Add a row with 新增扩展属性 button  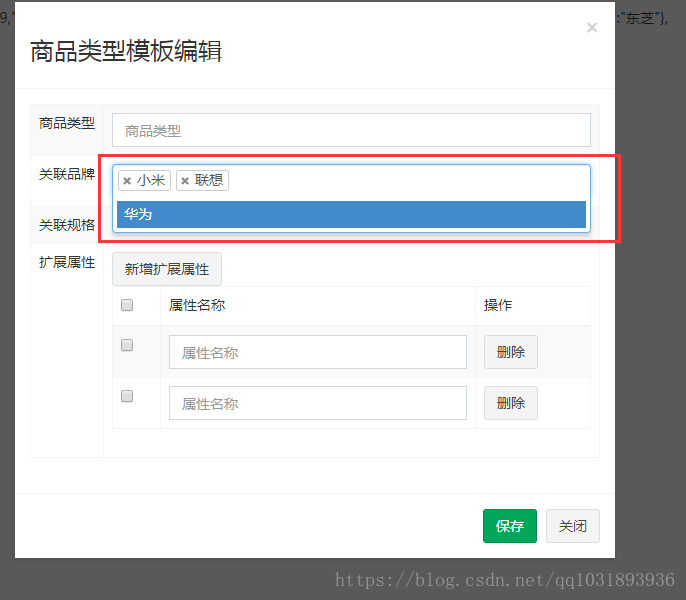coord(167,269)
